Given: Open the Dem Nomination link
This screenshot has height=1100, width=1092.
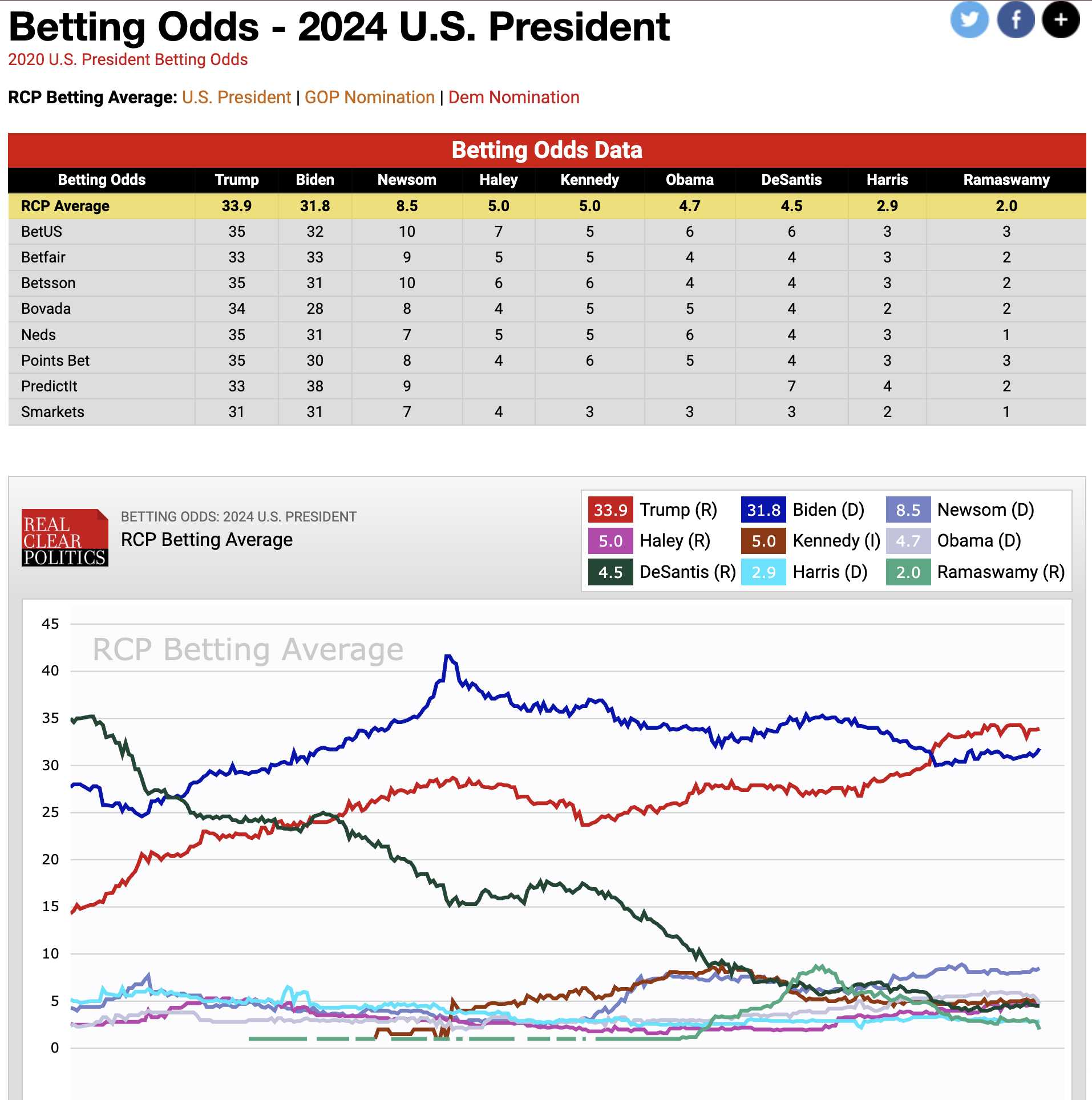Looking at the screenshot, I should point(513,97).
